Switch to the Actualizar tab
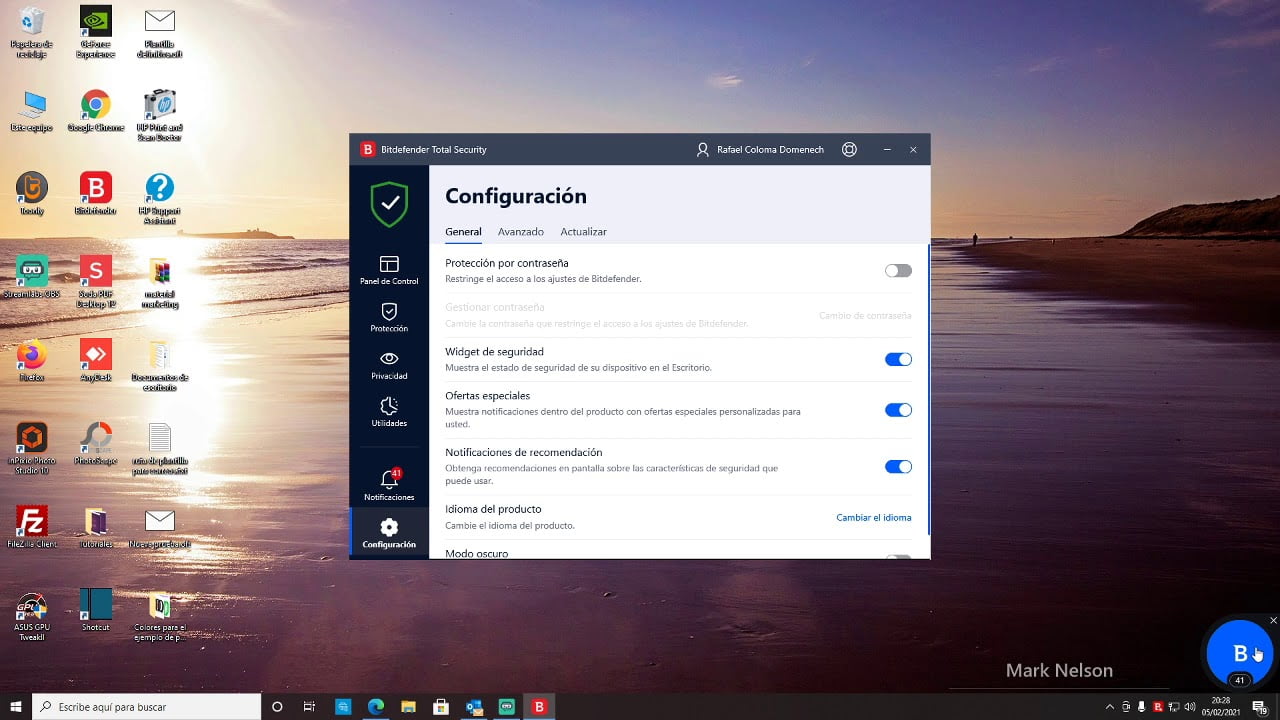 coord(584,232)
